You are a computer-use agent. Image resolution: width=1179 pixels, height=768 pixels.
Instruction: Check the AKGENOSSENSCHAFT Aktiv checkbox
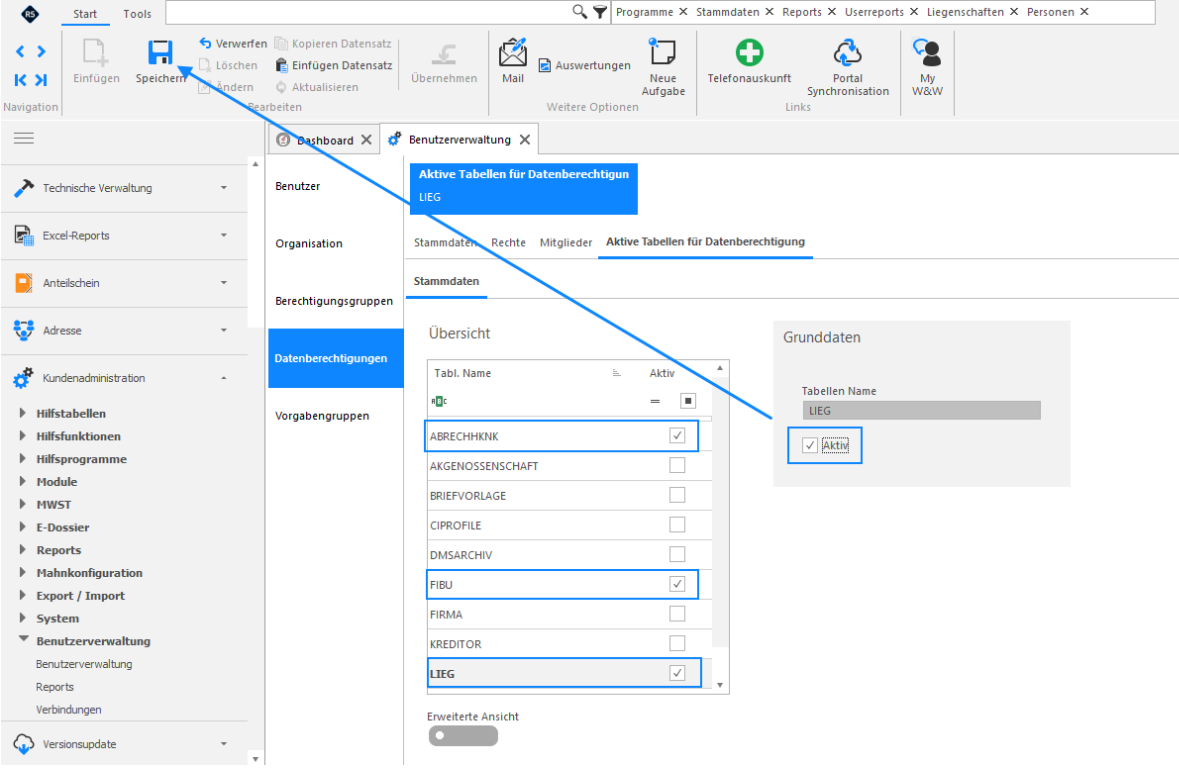(x=677, y=466)
